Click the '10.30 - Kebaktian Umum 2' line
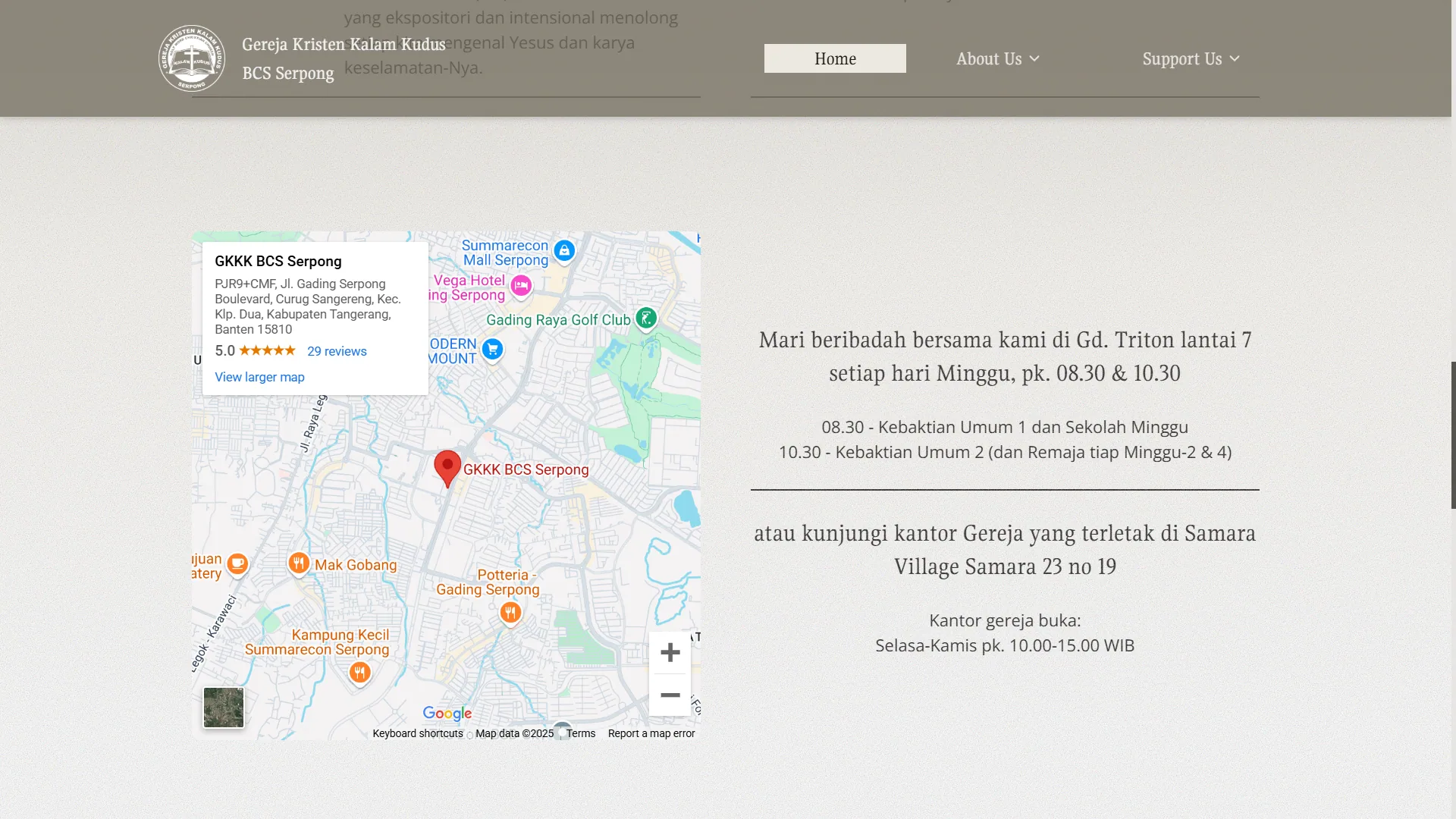1456x819 pixels. (x=1005, y=452)
